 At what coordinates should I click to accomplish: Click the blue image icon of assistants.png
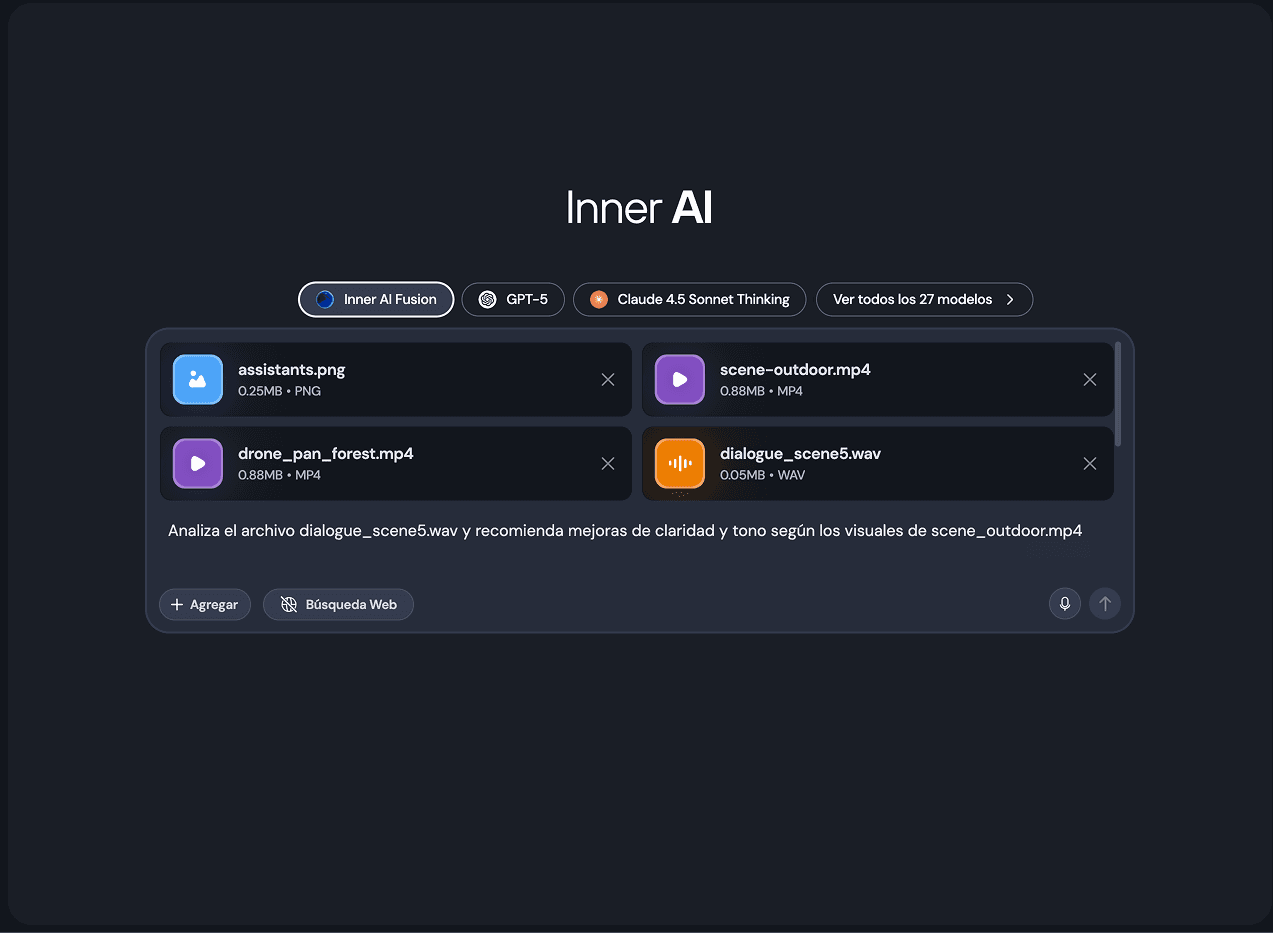[198, 380]
